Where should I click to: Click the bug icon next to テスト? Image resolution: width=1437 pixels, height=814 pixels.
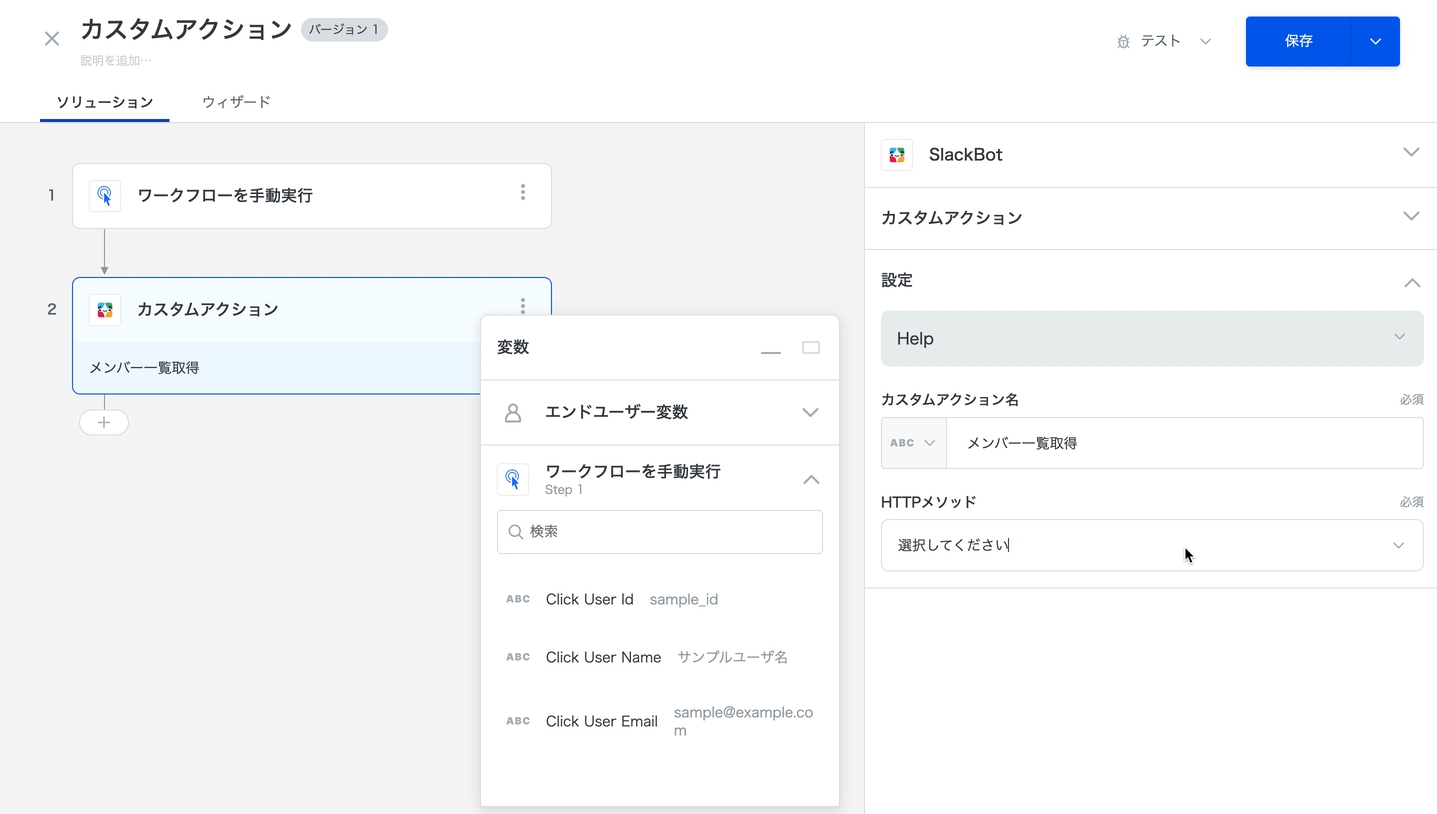pyautogui.click(x=1123, y=42)
